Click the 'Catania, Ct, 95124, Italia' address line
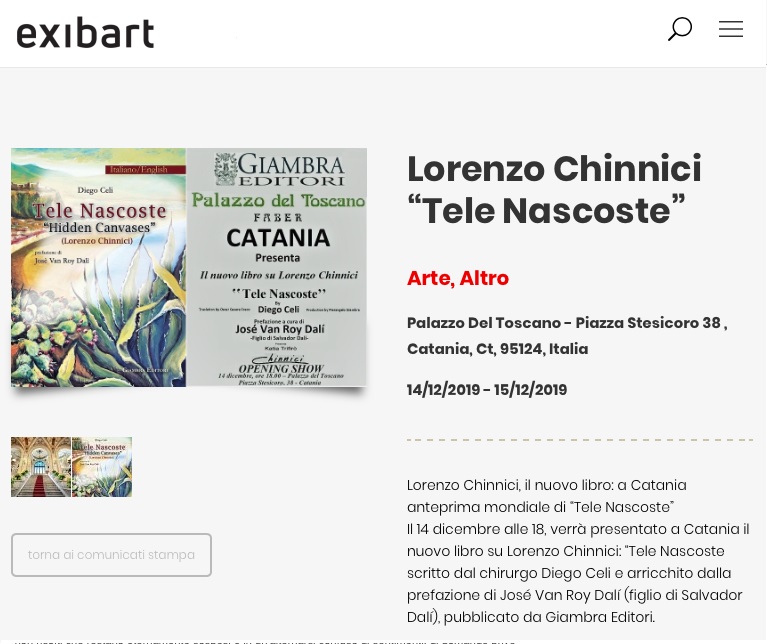Screen dimensions: 767x644 click(497, 349)
